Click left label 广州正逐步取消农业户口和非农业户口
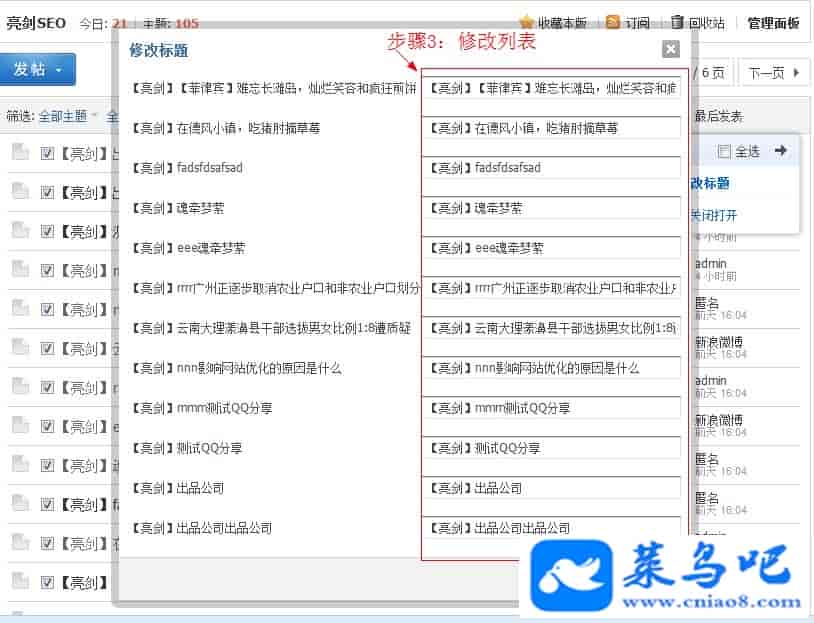 [x=275, y=288]
